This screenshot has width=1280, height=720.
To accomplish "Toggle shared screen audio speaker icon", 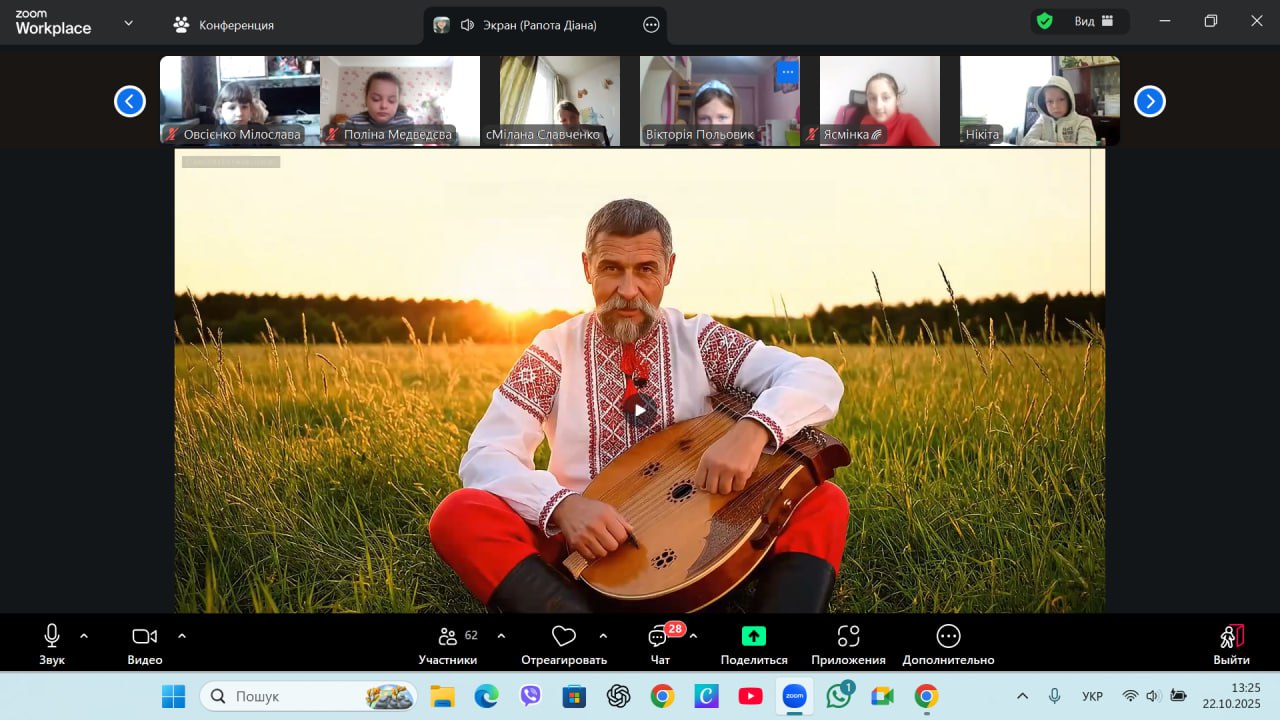I will click(467, 25).
